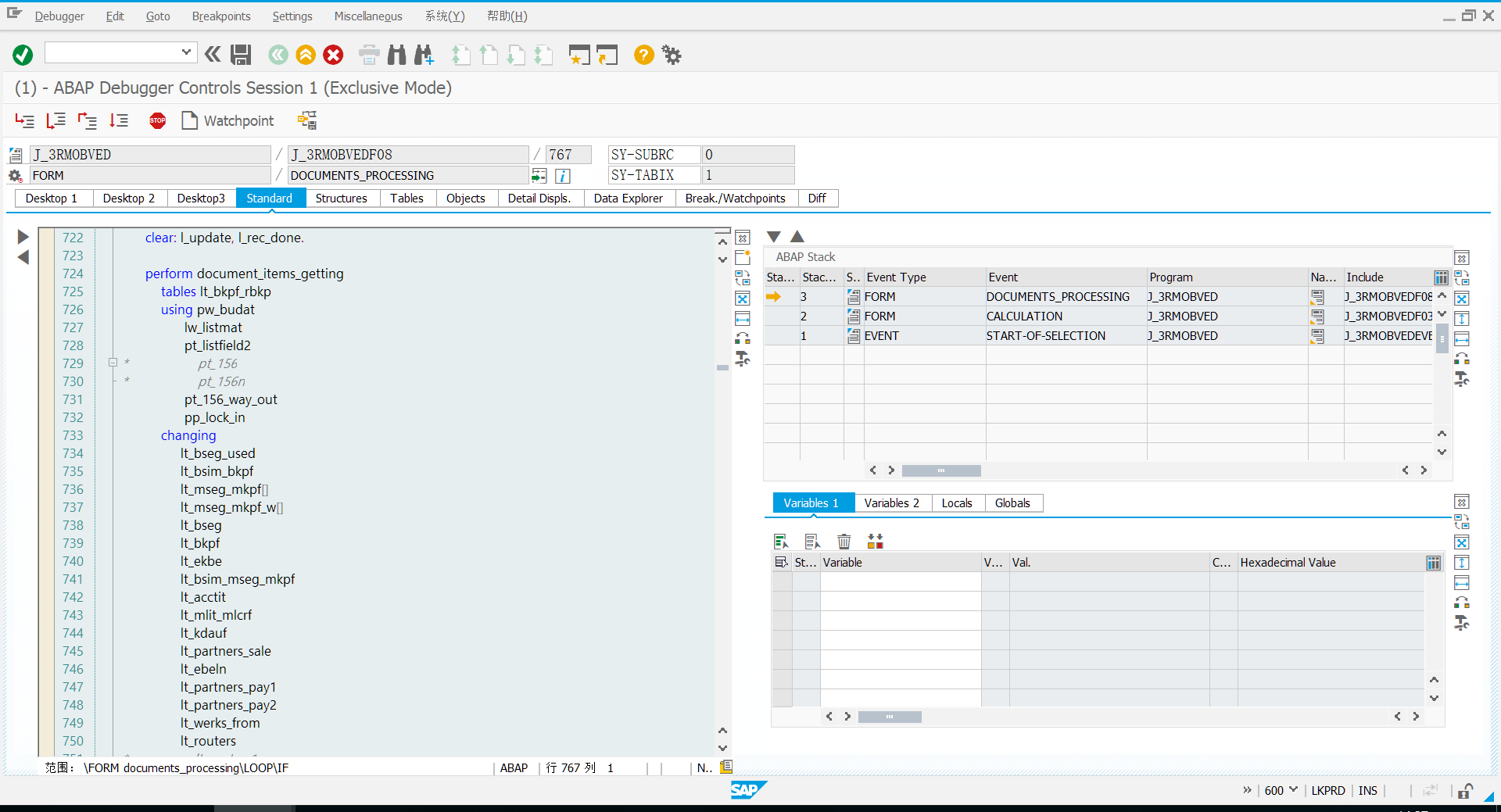Click the lock icon in status bar

click(x=1465, y=790)
